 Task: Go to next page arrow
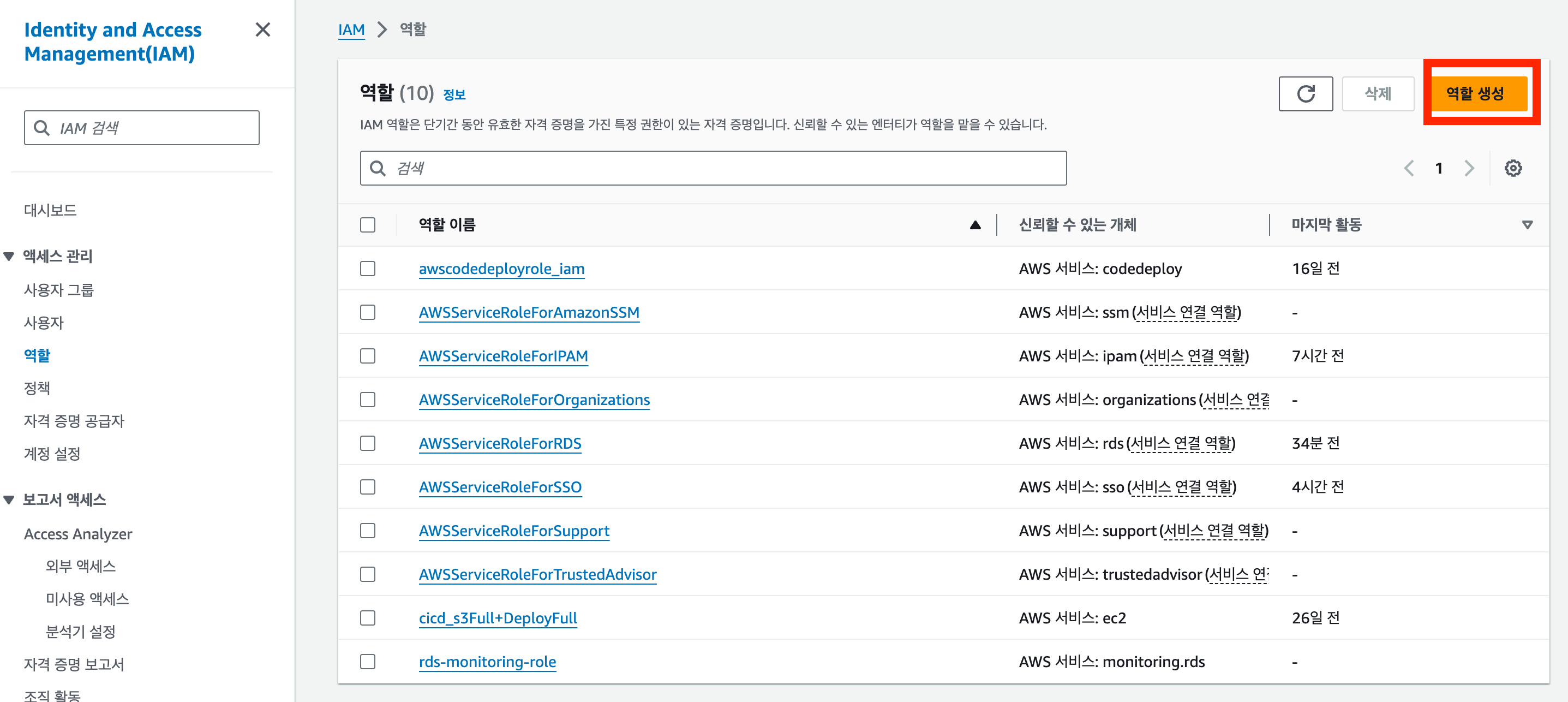click(1469, 168)
